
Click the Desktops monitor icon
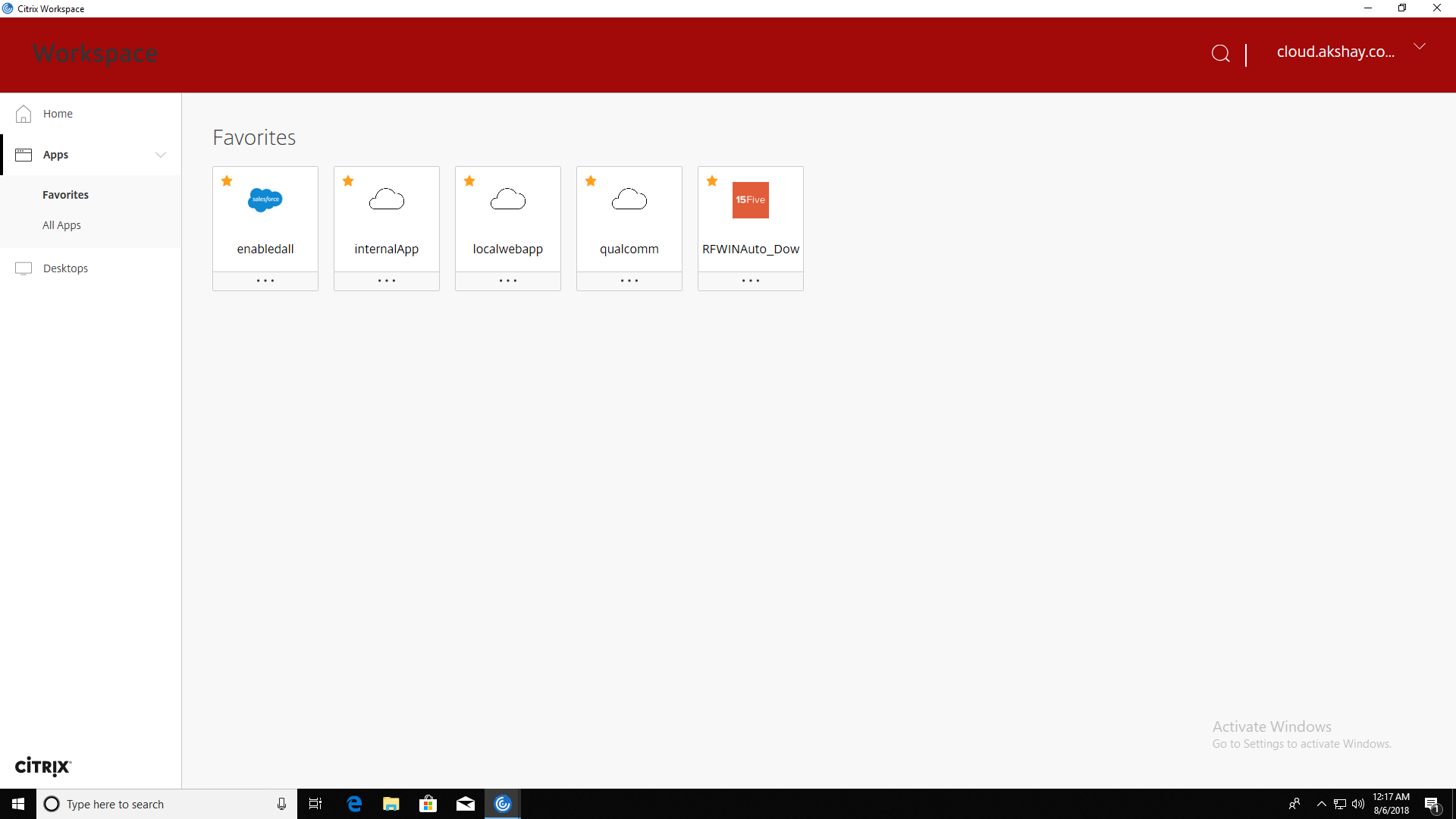pyautogui.click(x=24, y=268)
